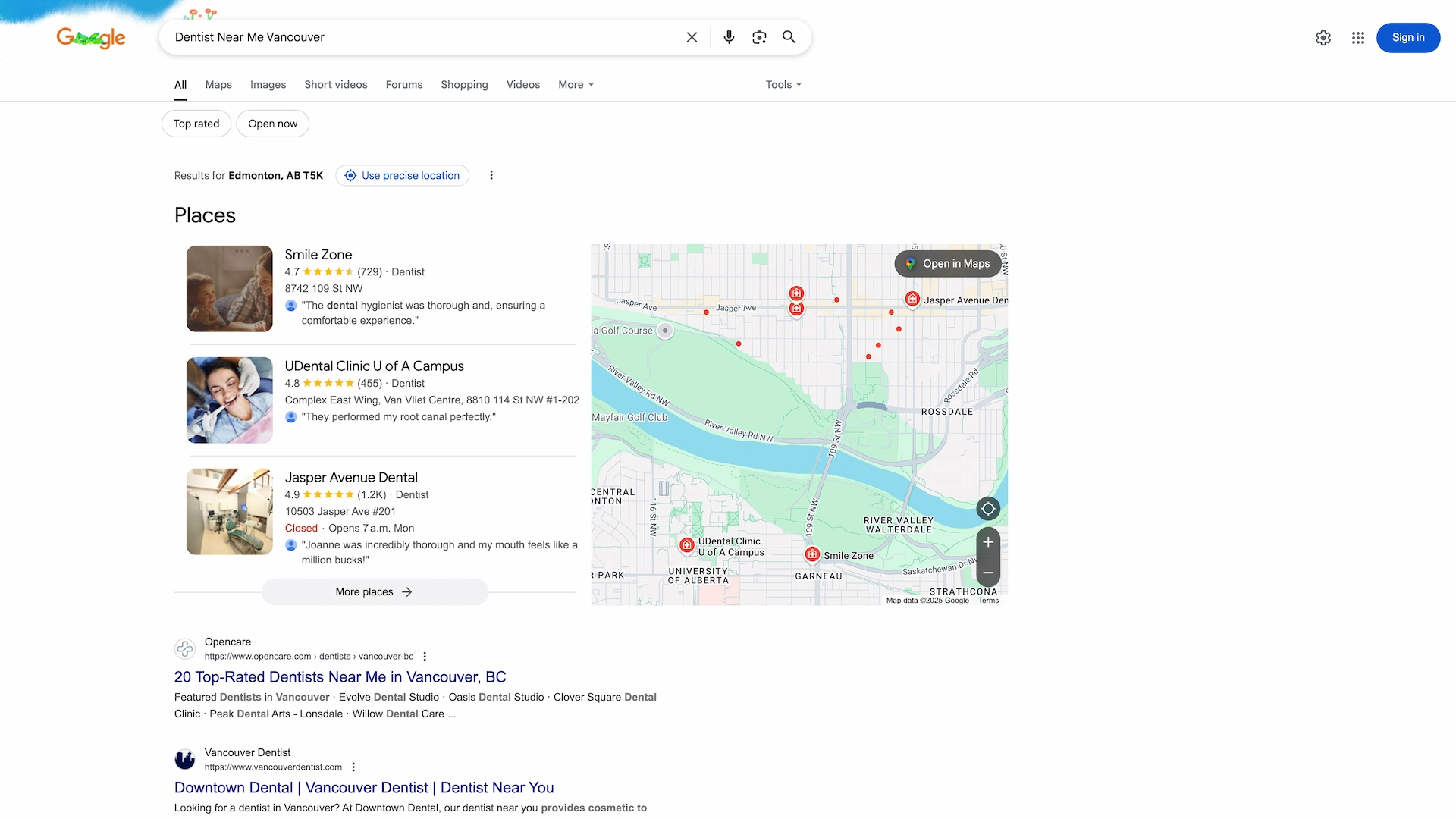Open Opencare result three-dot menu

[425, 657]
